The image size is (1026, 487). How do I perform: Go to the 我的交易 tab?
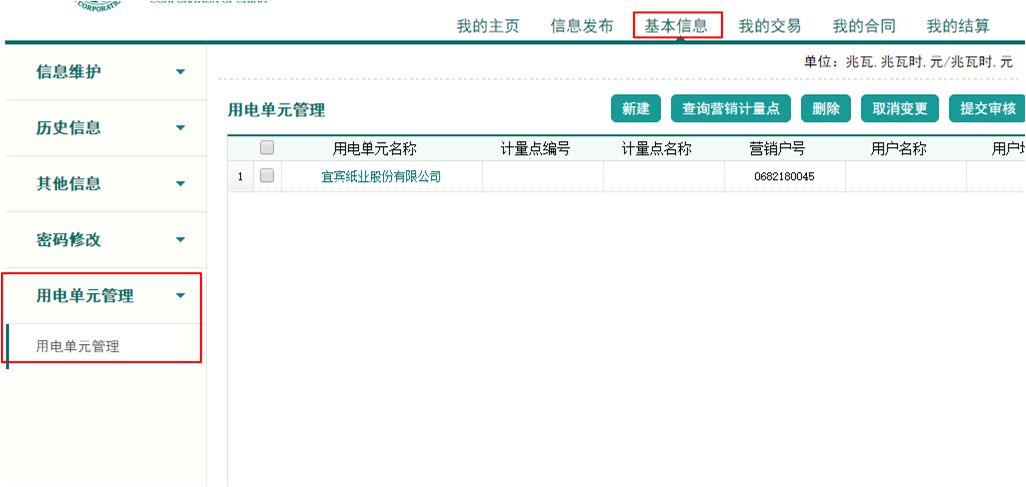tap(770, 26)
